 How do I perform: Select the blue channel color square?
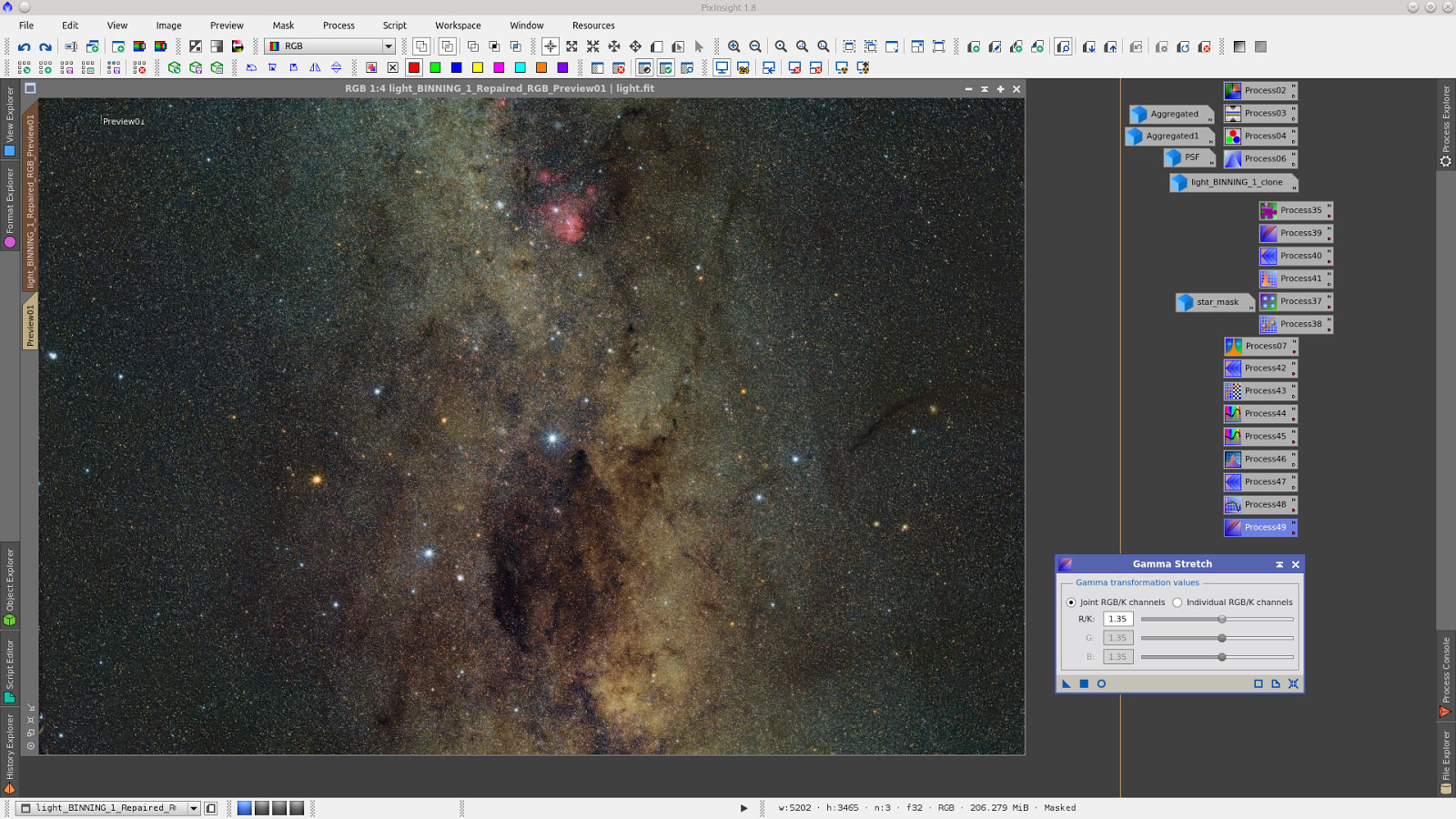[457, 67]
